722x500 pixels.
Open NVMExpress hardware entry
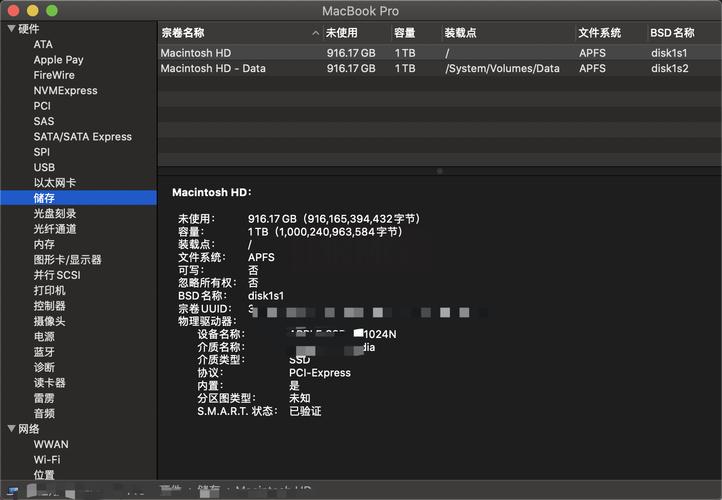(x=65, y=90)
